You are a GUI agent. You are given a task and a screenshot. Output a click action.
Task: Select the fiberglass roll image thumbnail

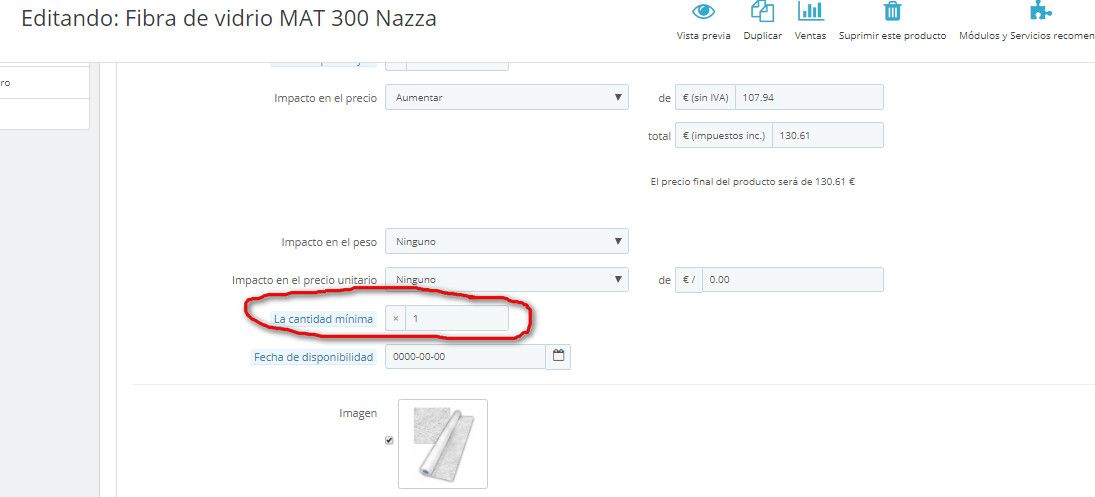443,444
